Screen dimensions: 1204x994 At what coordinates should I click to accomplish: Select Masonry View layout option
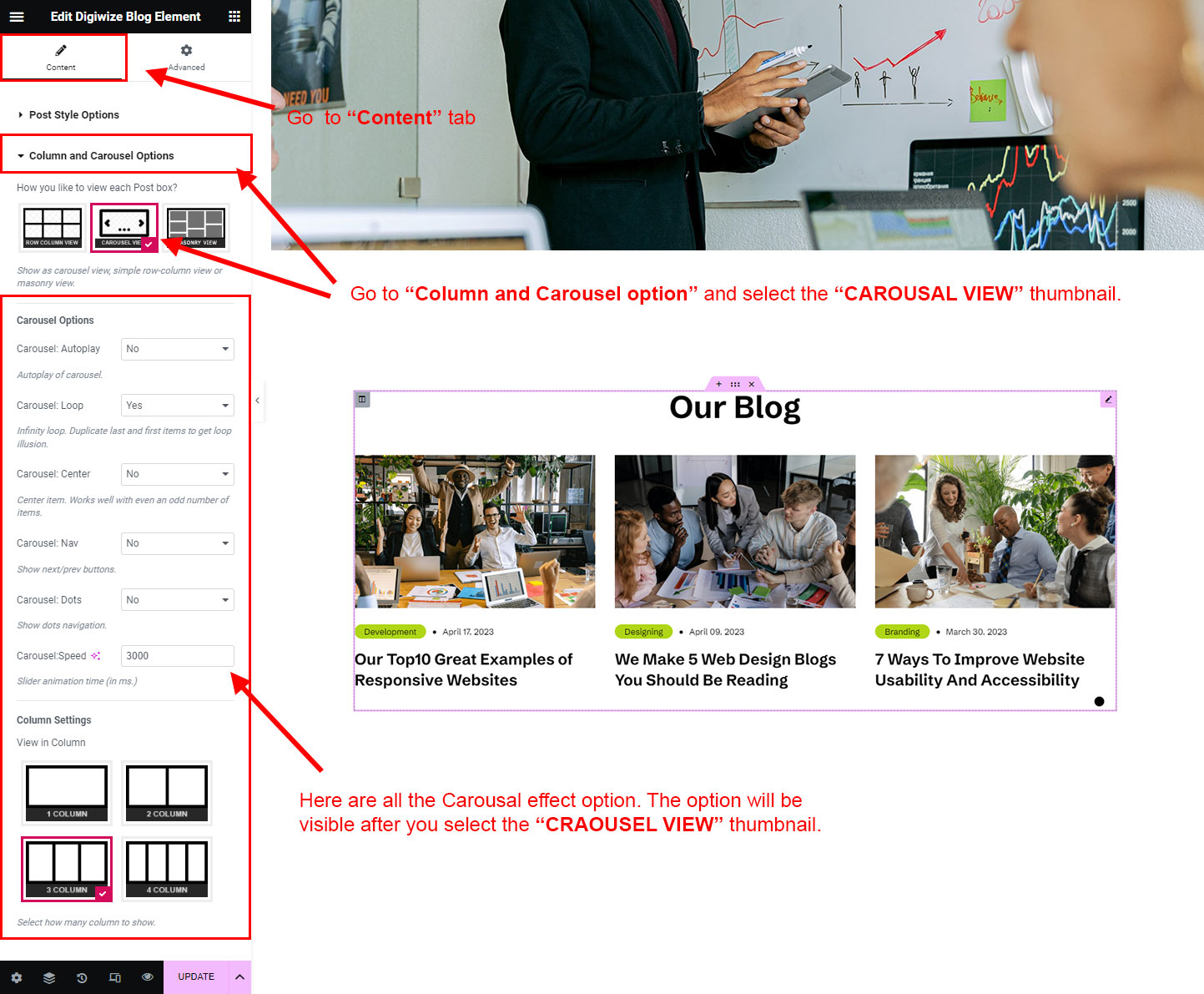[x=197, y=227]
